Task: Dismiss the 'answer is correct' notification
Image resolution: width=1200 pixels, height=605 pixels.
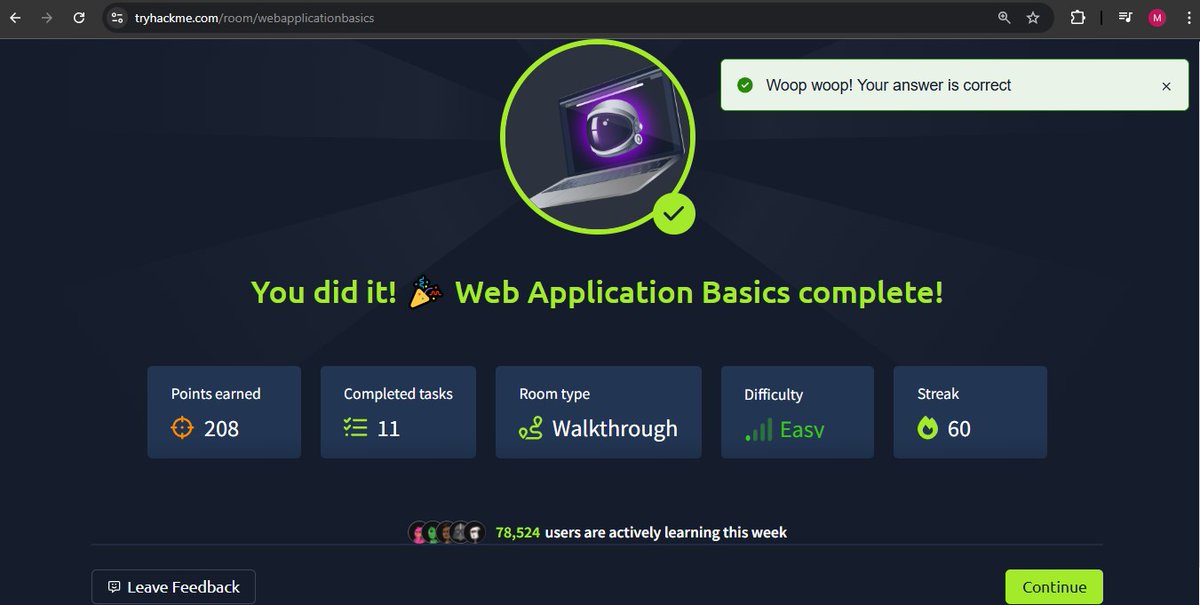Action: coord(1166,86)
